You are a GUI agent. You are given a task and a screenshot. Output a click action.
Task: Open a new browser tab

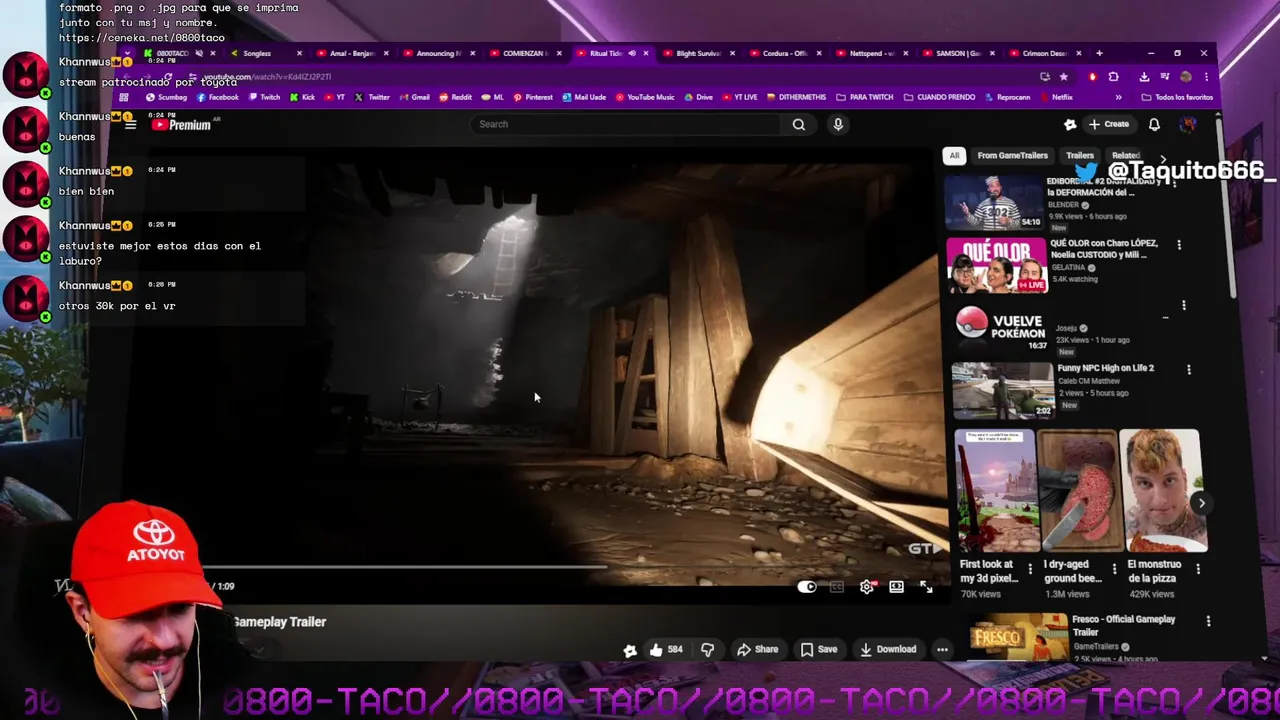tap(1099, 53)
